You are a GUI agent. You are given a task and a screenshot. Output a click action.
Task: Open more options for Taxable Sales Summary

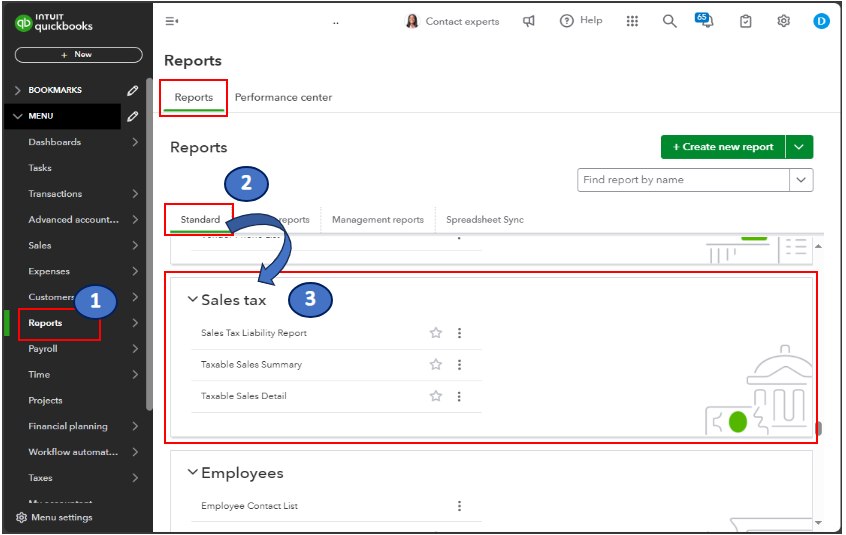click(x=459, y=365)
